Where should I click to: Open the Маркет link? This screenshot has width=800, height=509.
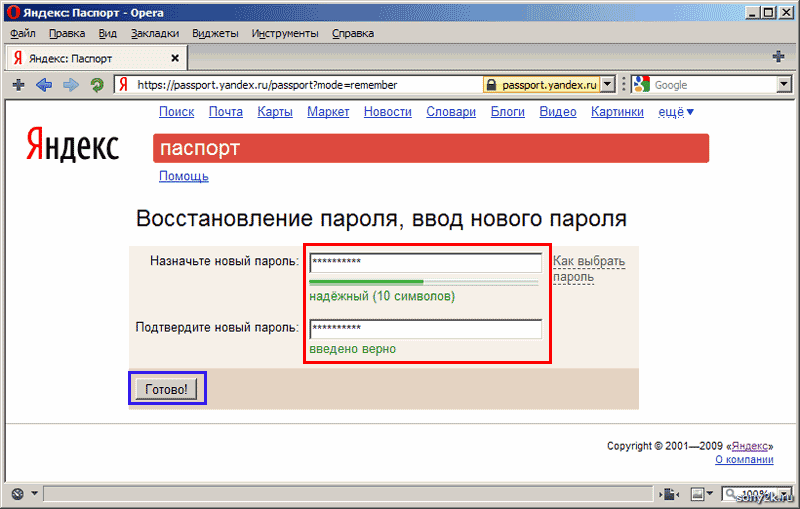pyautogui.click(x=328, y=112)
